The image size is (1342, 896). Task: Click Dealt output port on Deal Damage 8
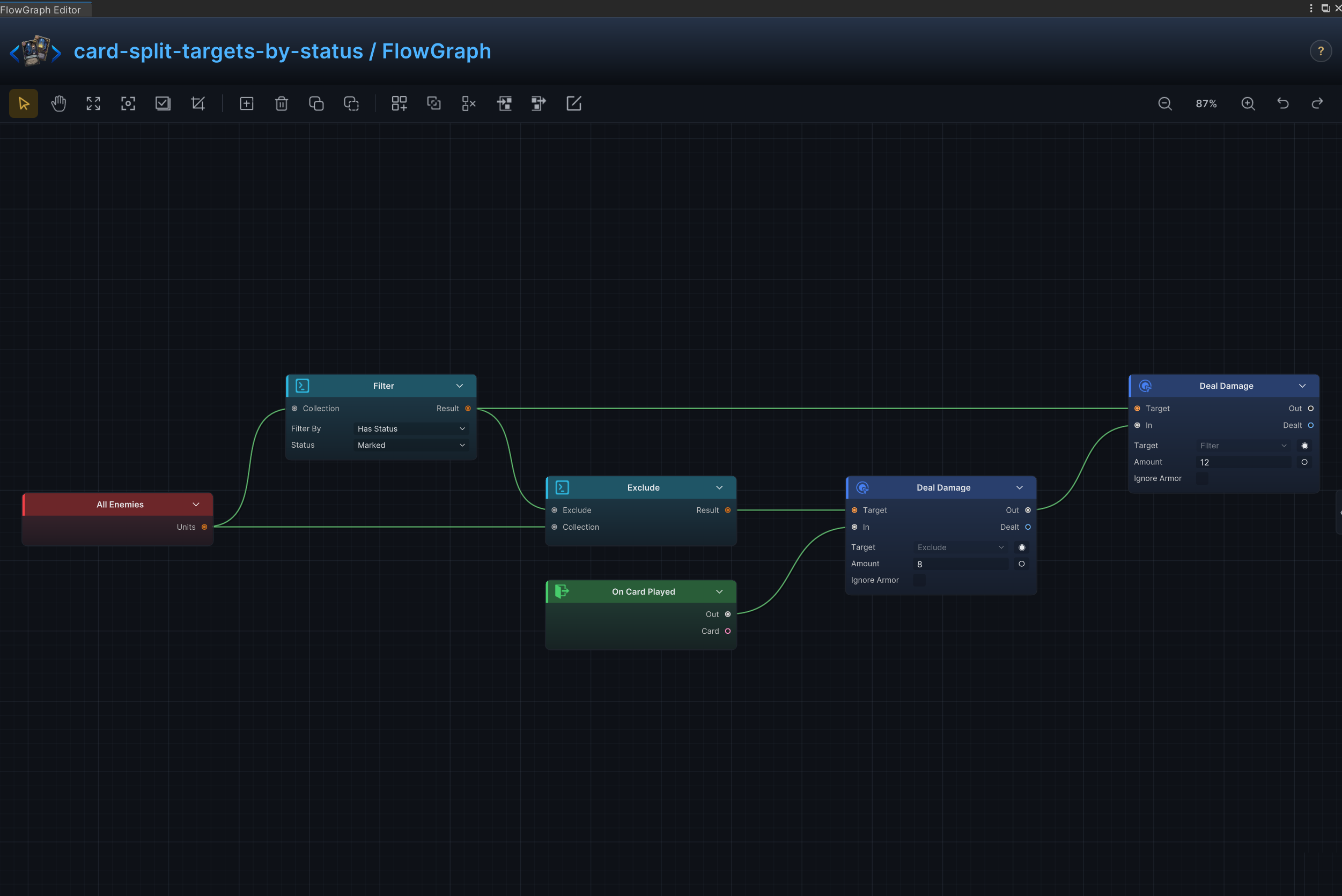(1028, 528)
